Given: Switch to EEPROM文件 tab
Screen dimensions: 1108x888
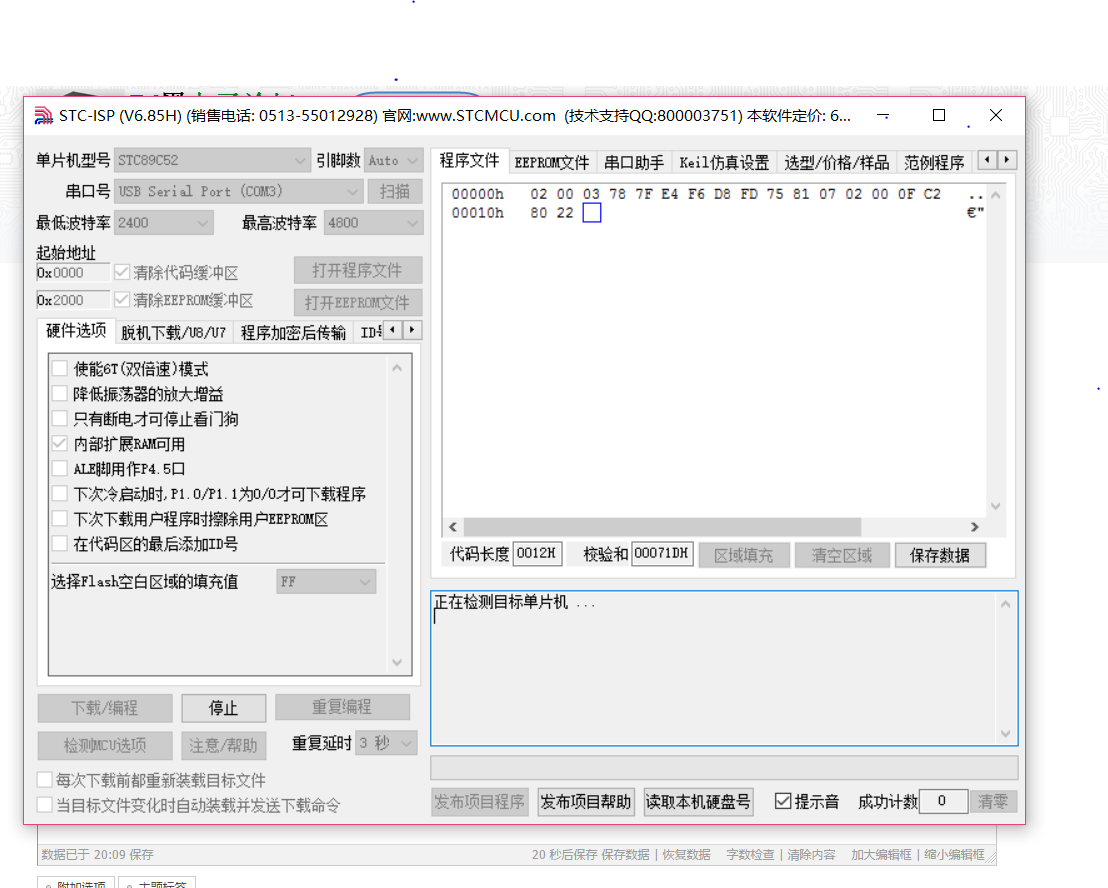Looking at the screenshot, I should pos(552,163).
